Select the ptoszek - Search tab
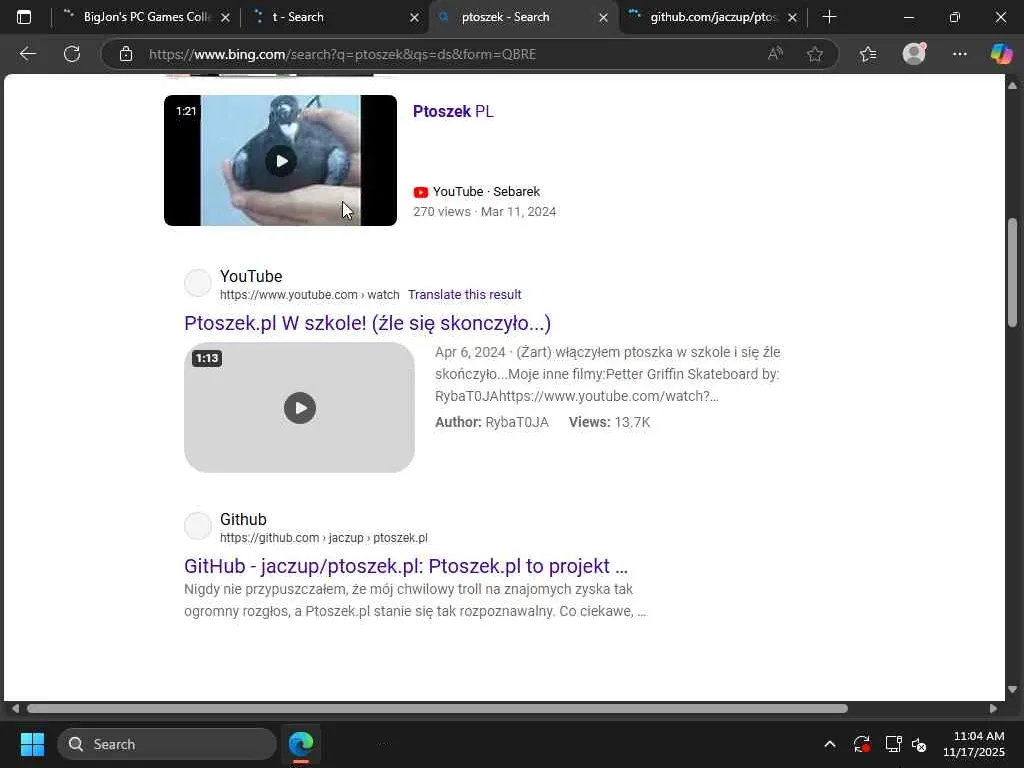This screenshot has width=1024, height=768. [x=522, y=17]
